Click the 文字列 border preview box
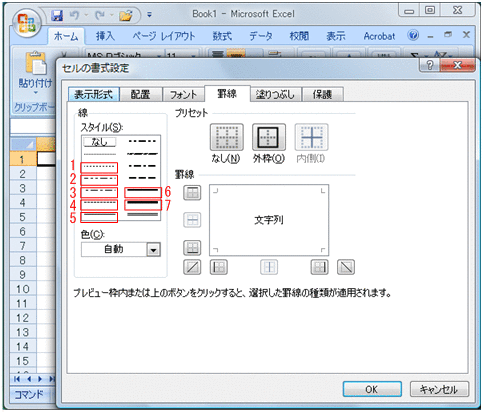 coord(269,220)
